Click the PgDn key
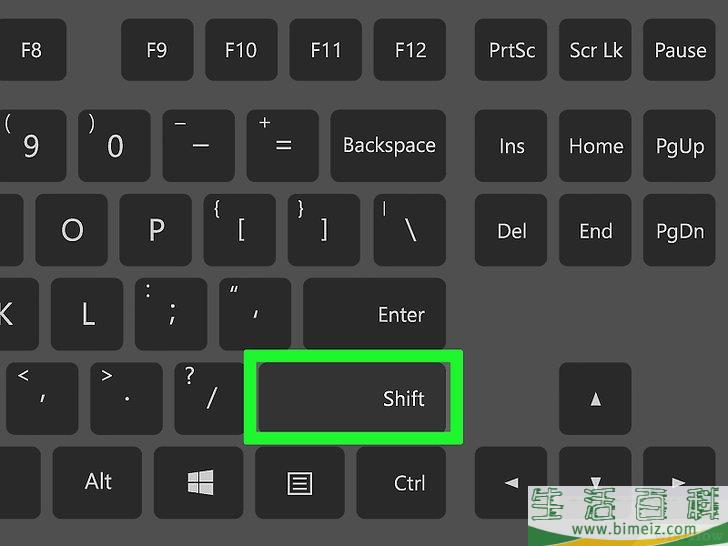The width and height of the screenshot is (728, 546). tap(679, 230)
